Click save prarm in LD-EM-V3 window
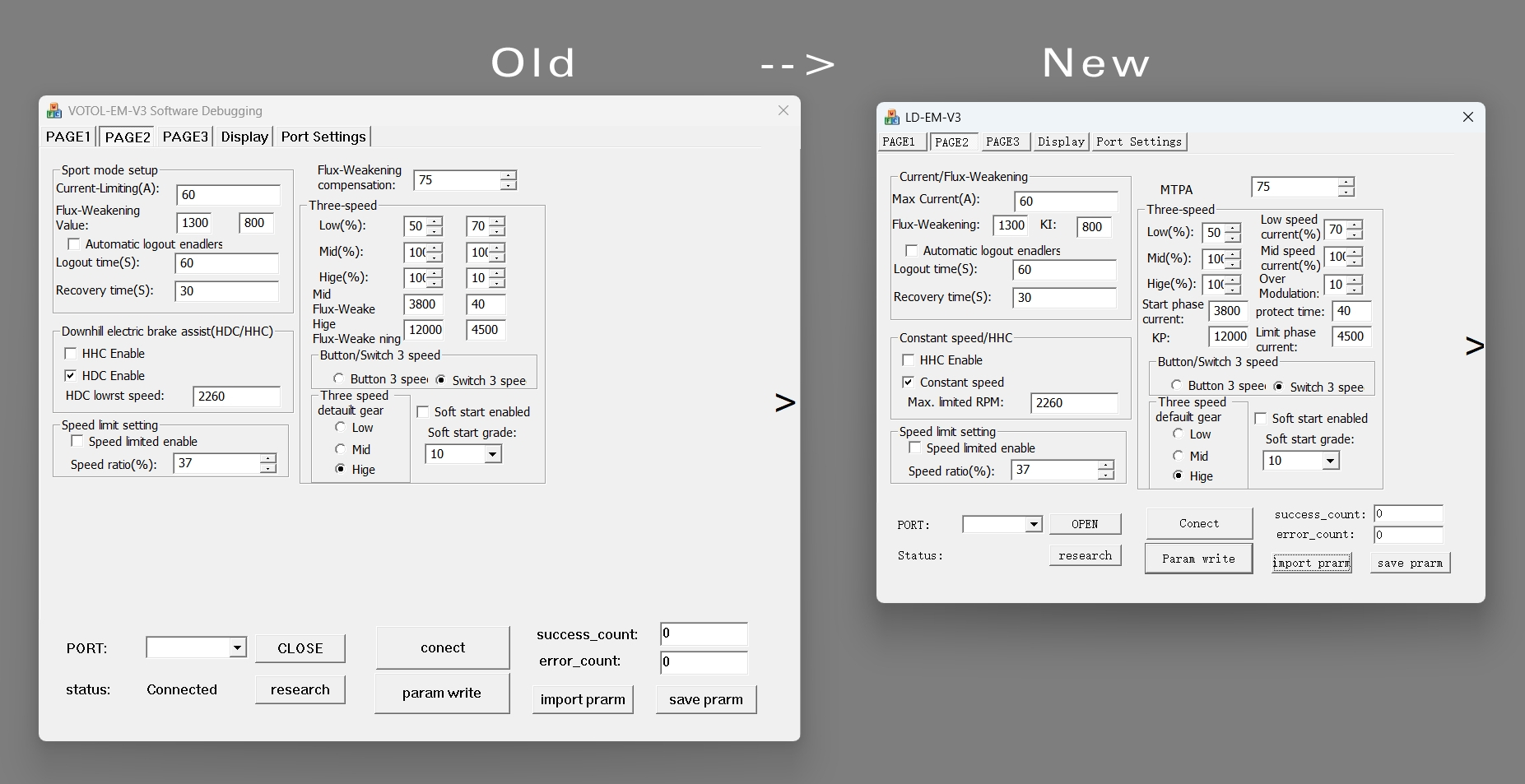 pyautogui.click(x=1410, y=563)
